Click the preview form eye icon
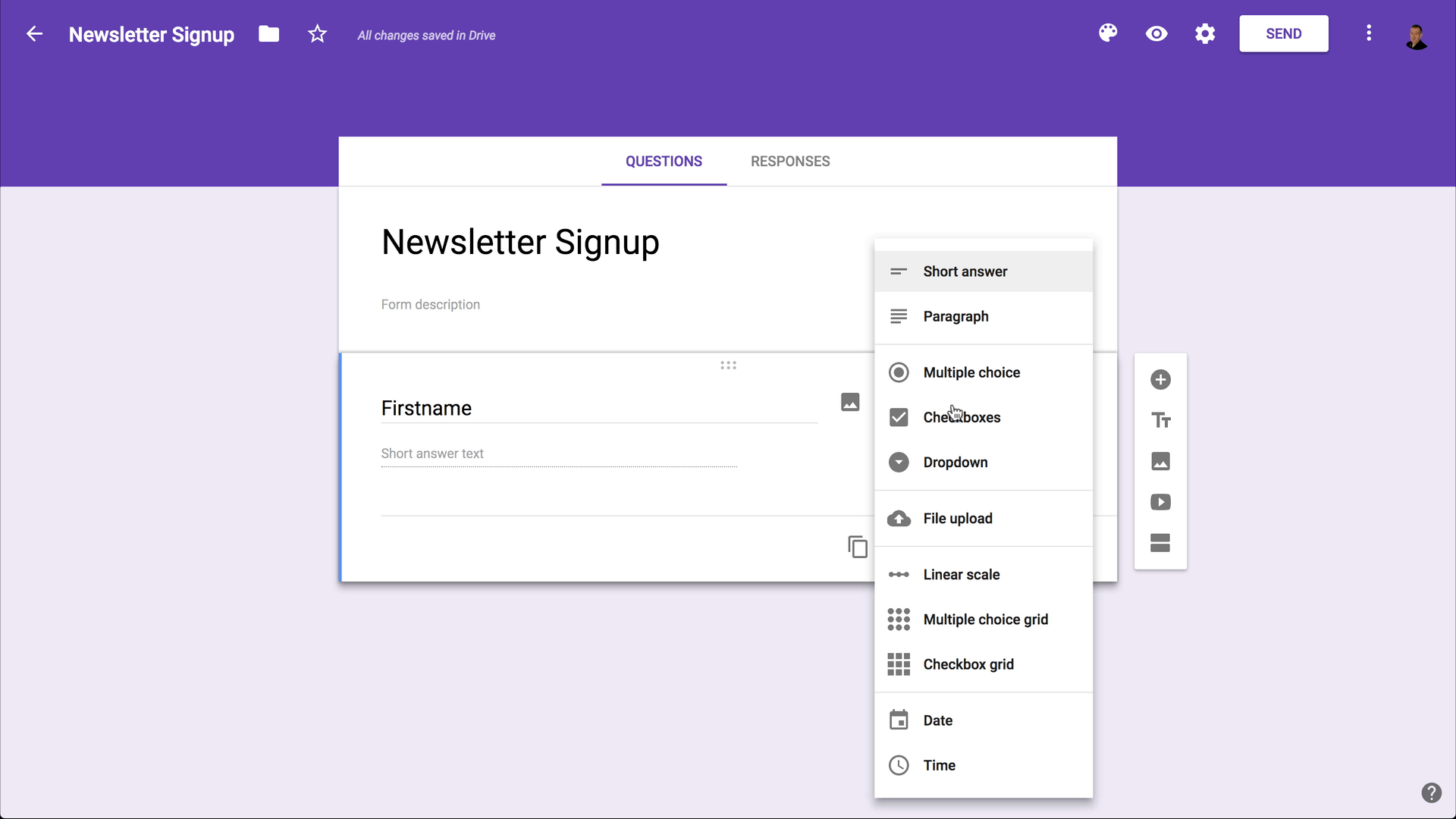Viewport: 1456px width, 819px height. coord(1156,33)
